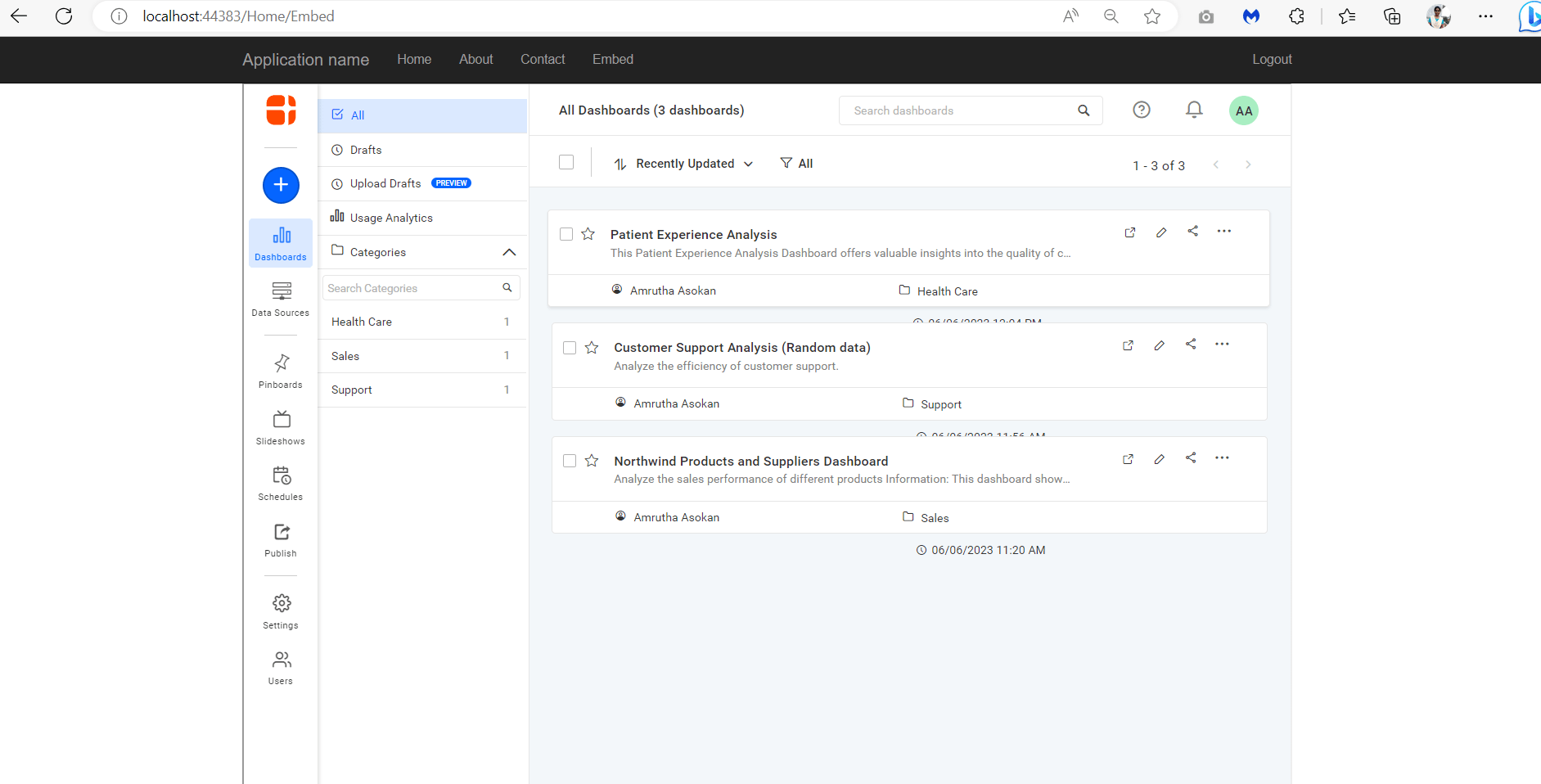Check the Customer Support Analysis checkbox

coord(570,348)
